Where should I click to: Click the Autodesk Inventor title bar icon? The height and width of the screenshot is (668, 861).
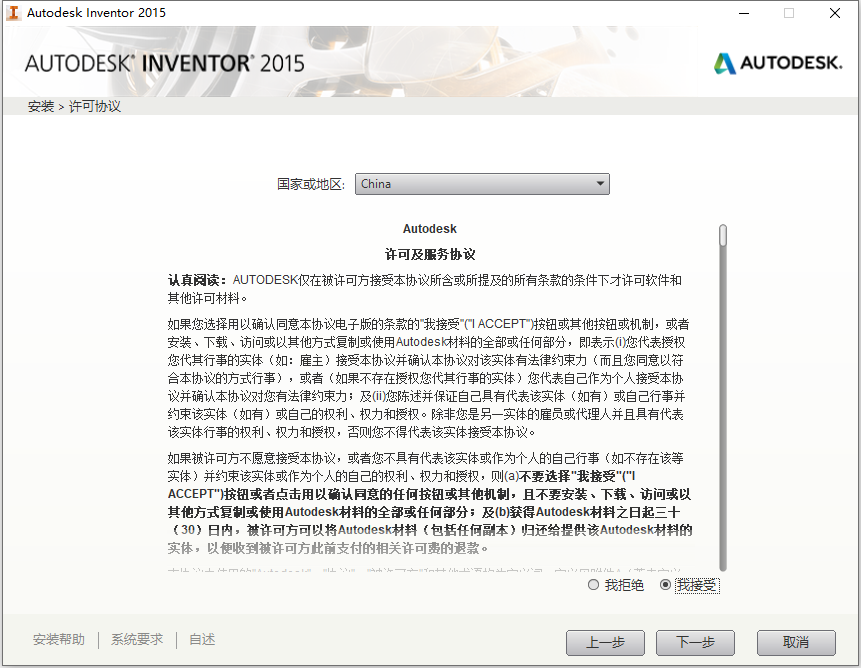point(14,13)
